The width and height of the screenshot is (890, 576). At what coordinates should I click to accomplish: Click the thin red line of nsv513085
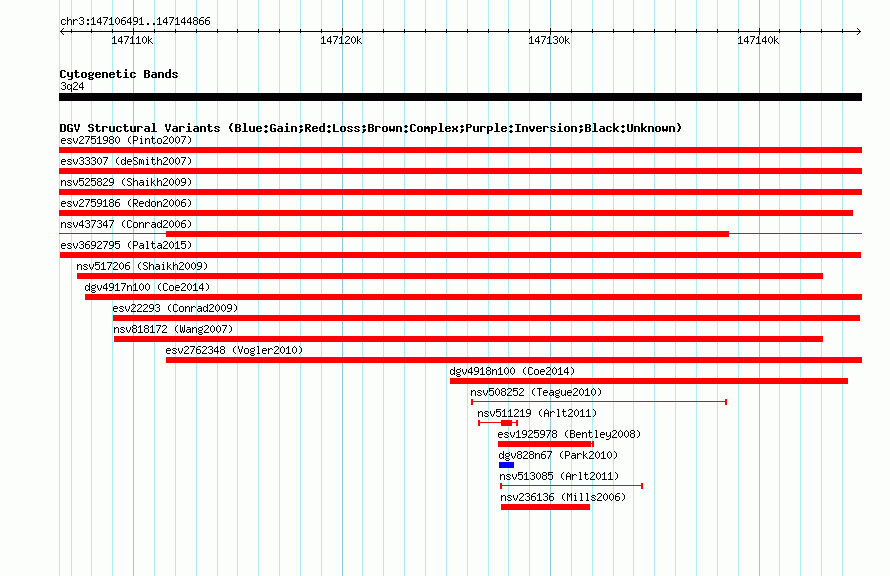pos(571,486)
